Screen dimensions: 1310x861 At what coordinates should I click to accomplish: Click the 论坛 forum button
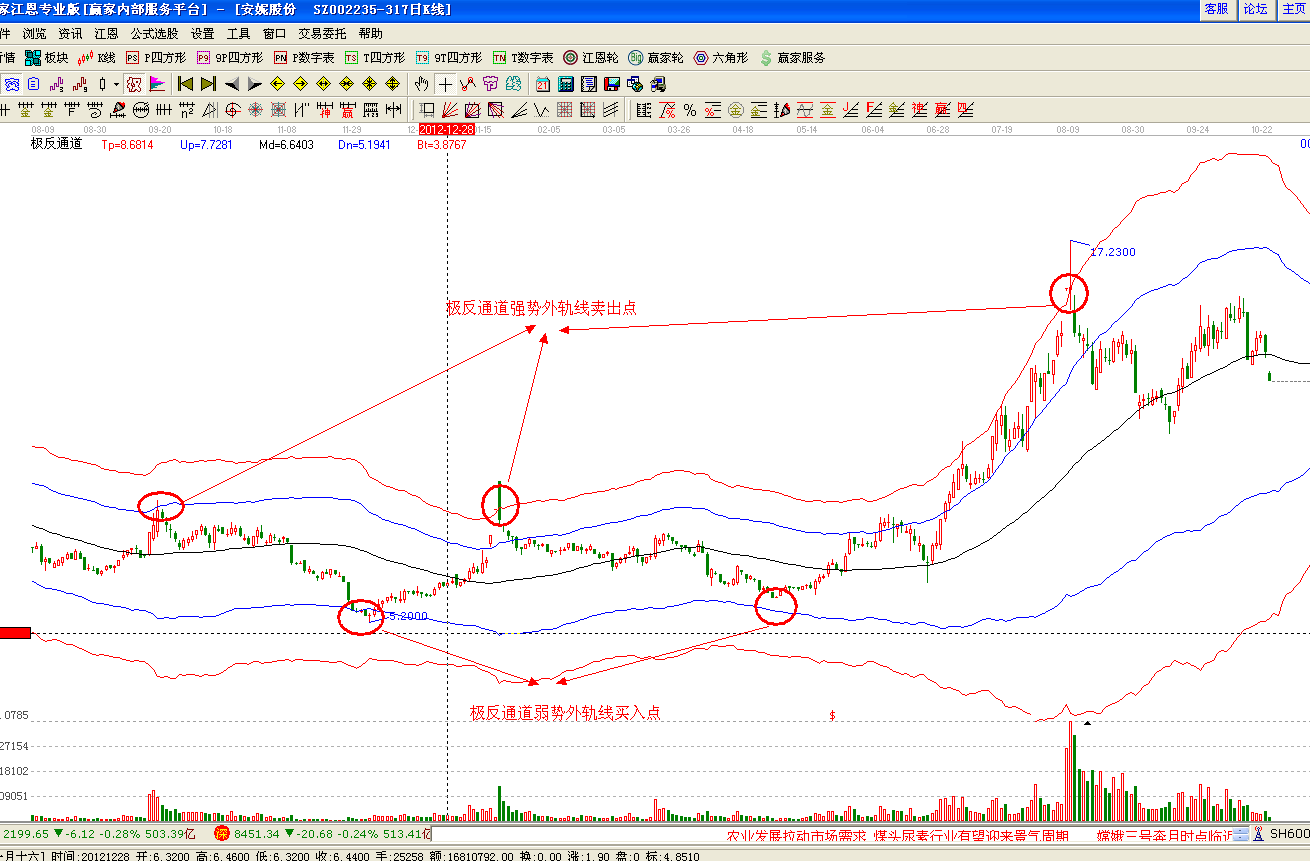(x=1254, y=9)
